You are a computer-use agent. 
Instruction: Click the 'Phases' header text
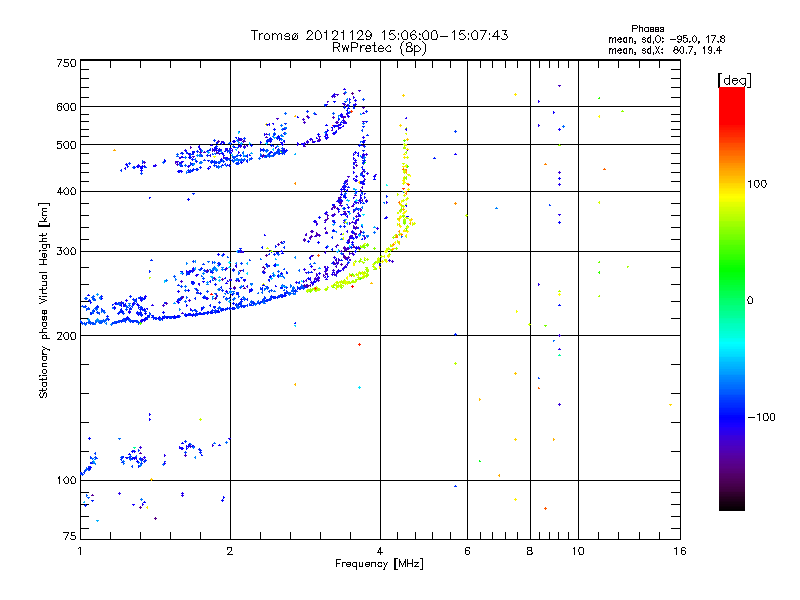(x=647, y=29)
